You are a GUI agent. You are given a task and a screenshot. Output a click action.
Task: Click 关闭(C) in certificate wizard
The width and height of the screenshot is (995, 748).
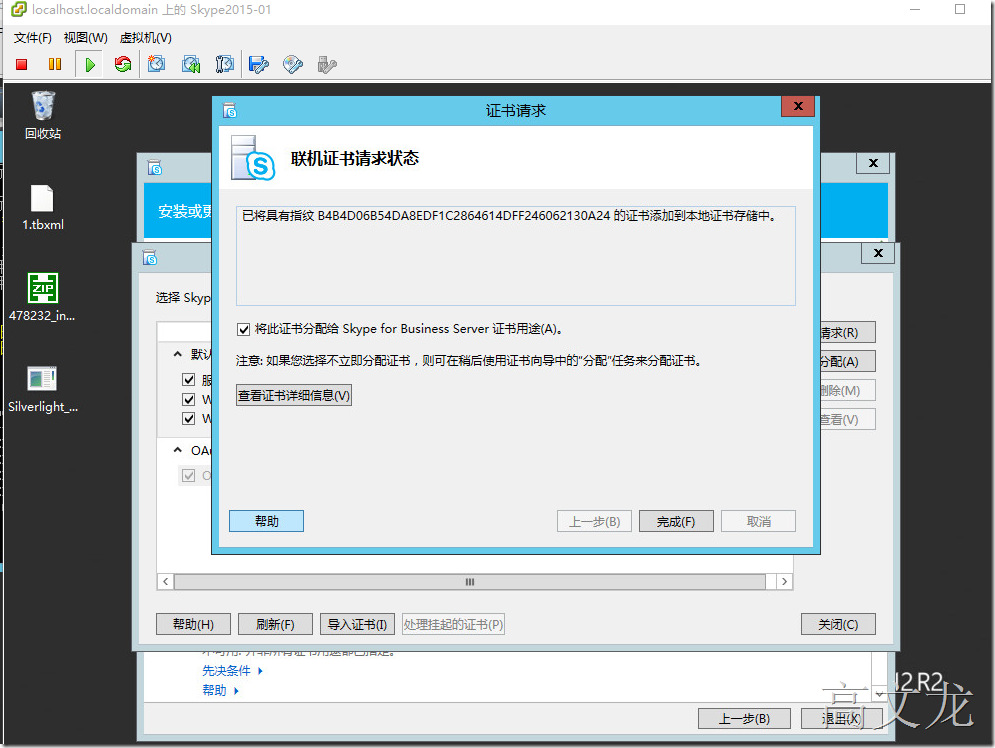838,624
